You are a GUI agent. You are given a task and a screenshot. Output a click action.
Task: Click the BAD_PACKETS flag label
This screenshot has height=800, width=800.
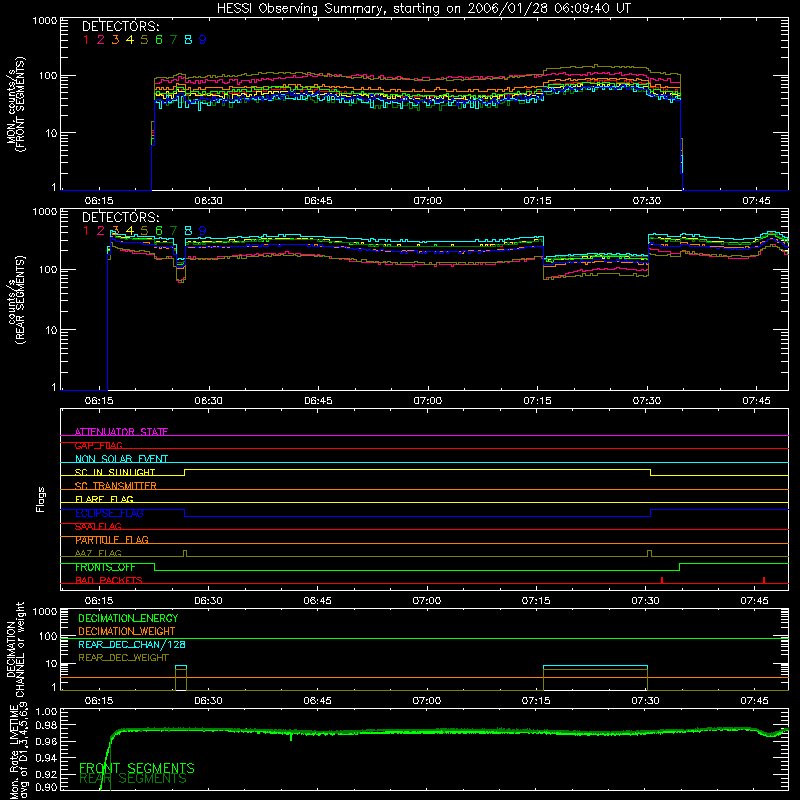point(109,580)
